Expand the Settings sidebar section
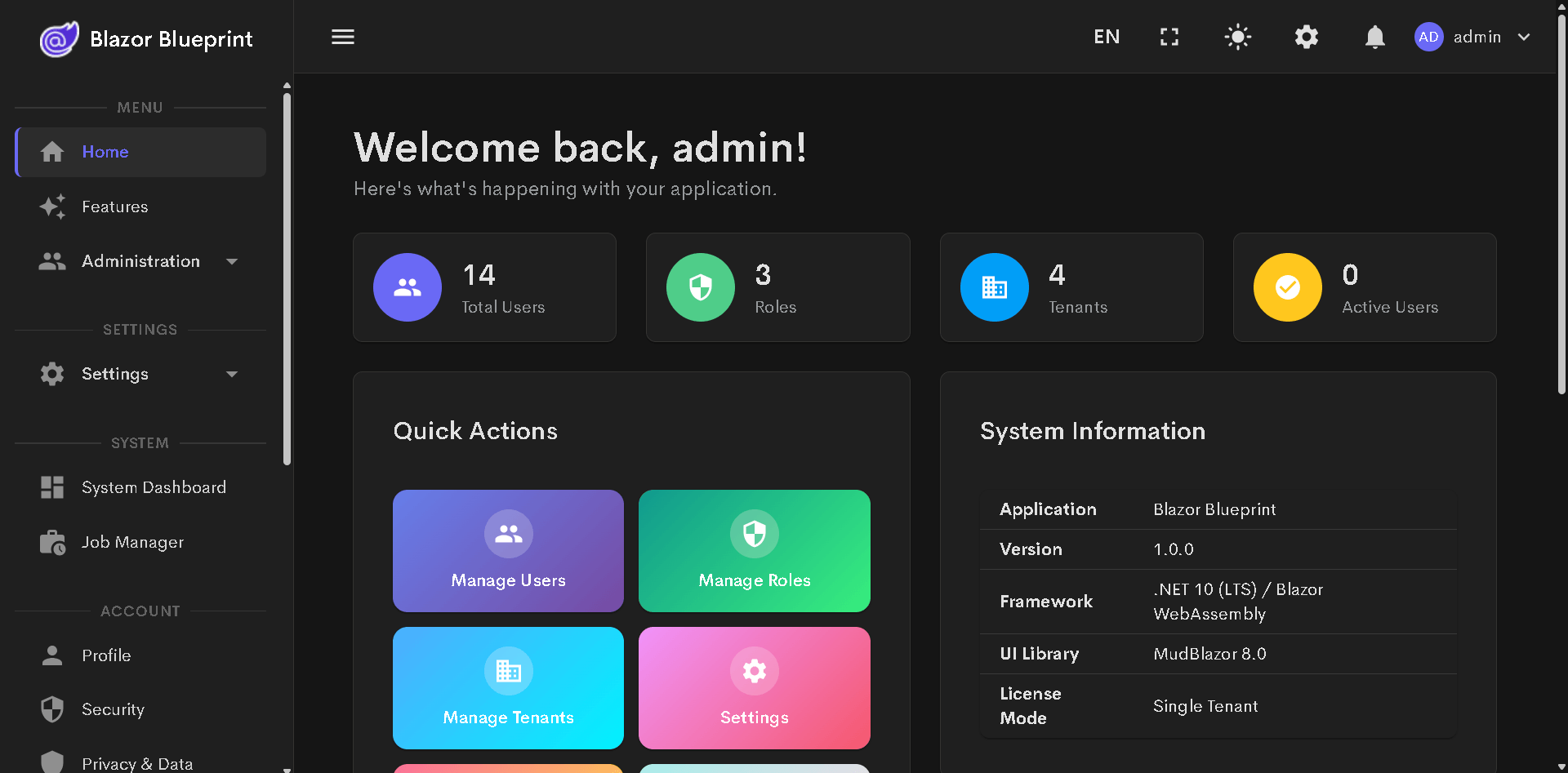The image size is (1568, 773). pos(114,374)
